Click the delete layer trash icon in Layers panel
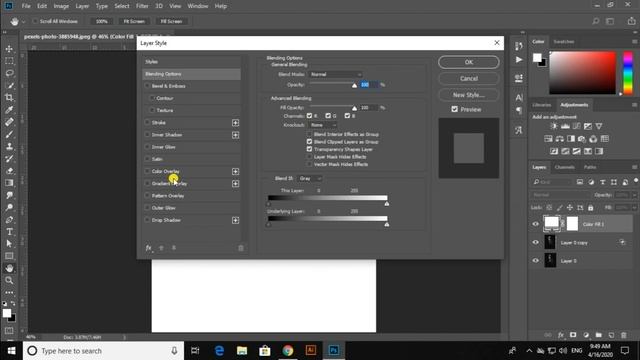640x360 pixels. click(x=624, y=335)
